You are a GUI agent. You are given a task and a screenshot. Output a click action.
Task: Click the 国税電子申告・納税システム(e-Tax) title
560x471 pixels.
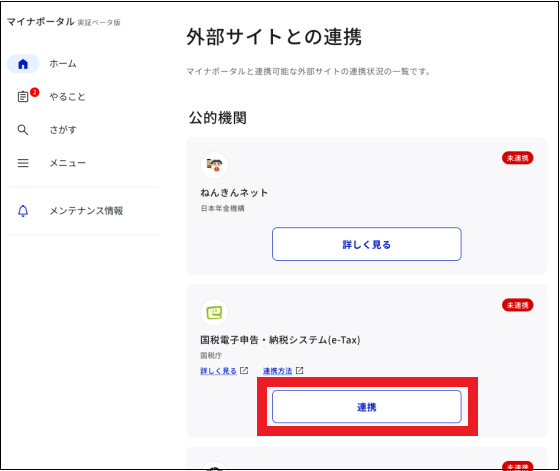coord(280,340)
